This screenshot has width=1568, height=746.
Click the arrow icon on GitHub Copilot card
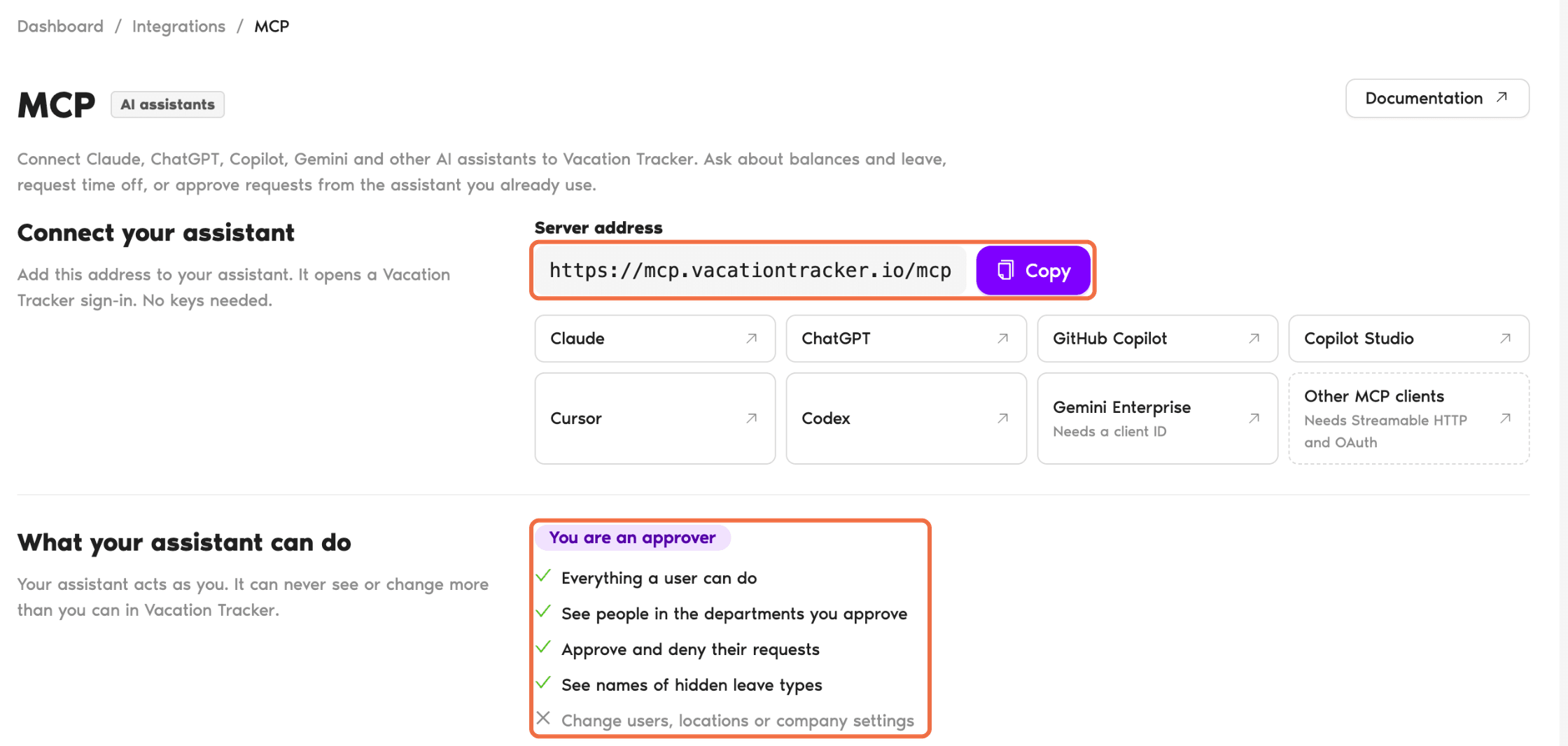[x=1254, y=339]
